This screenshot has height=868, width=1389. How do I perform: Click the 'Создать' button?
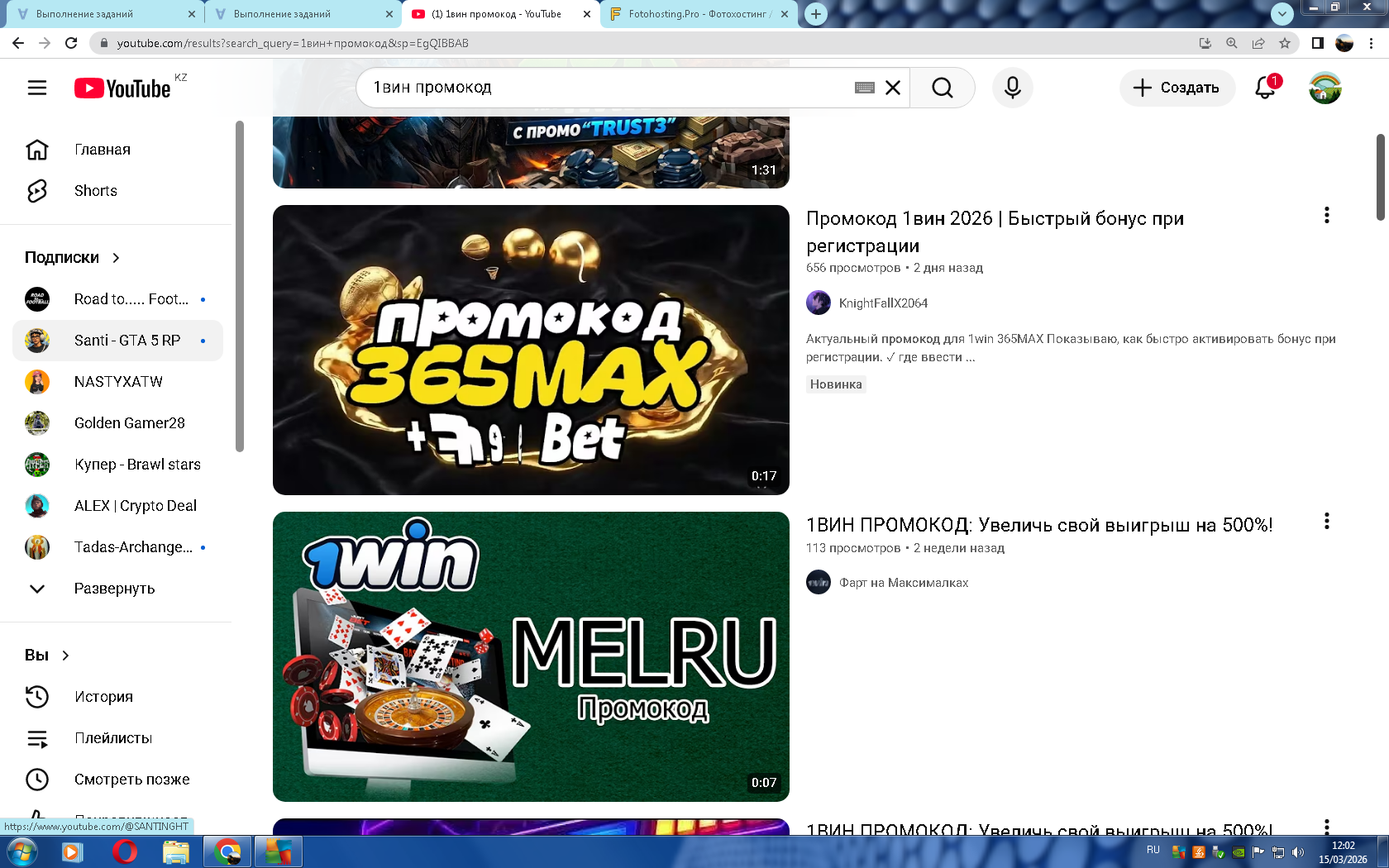click(1177, 88)
